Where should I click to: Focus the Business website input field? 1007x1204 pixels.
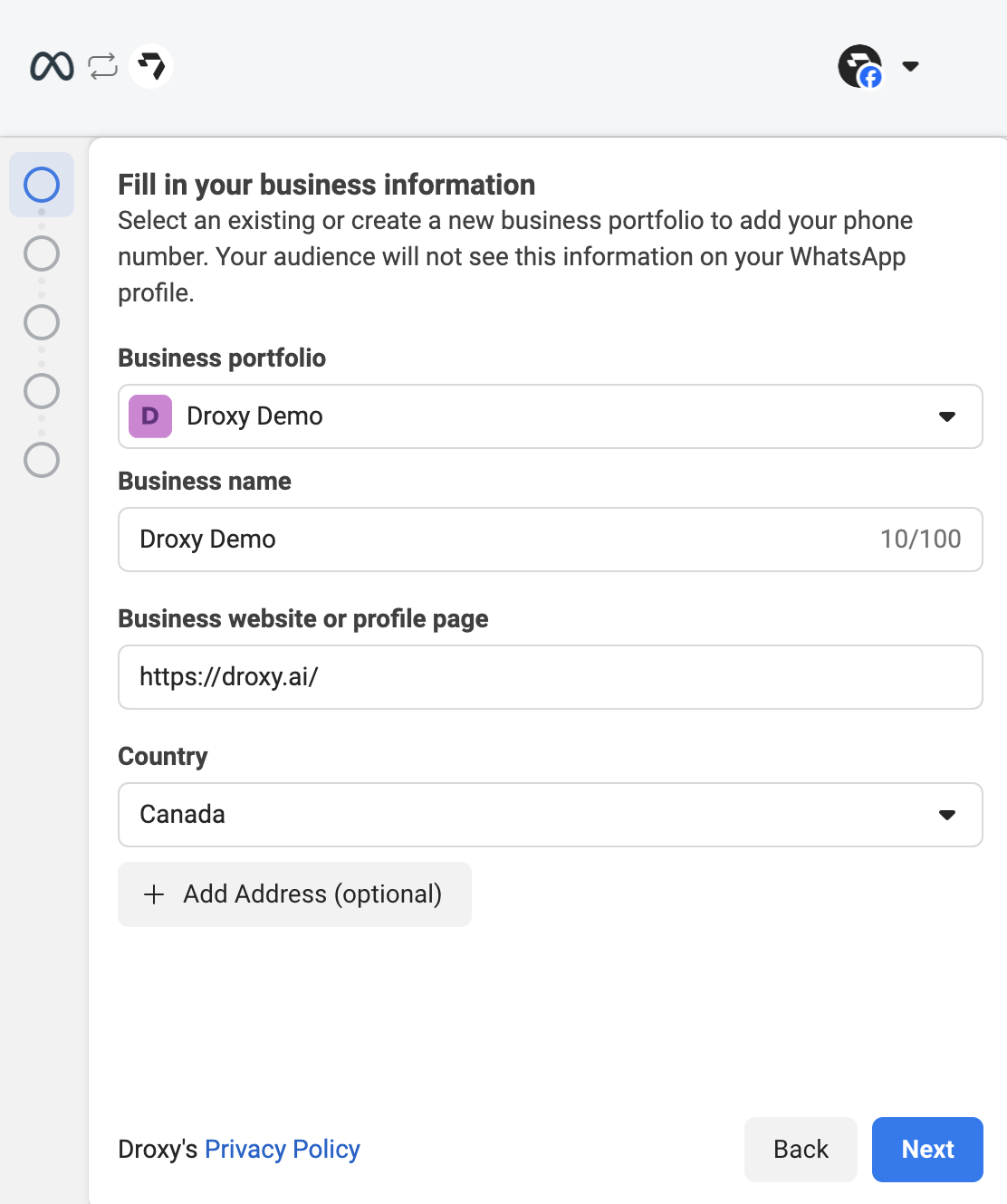coord(551,677)
